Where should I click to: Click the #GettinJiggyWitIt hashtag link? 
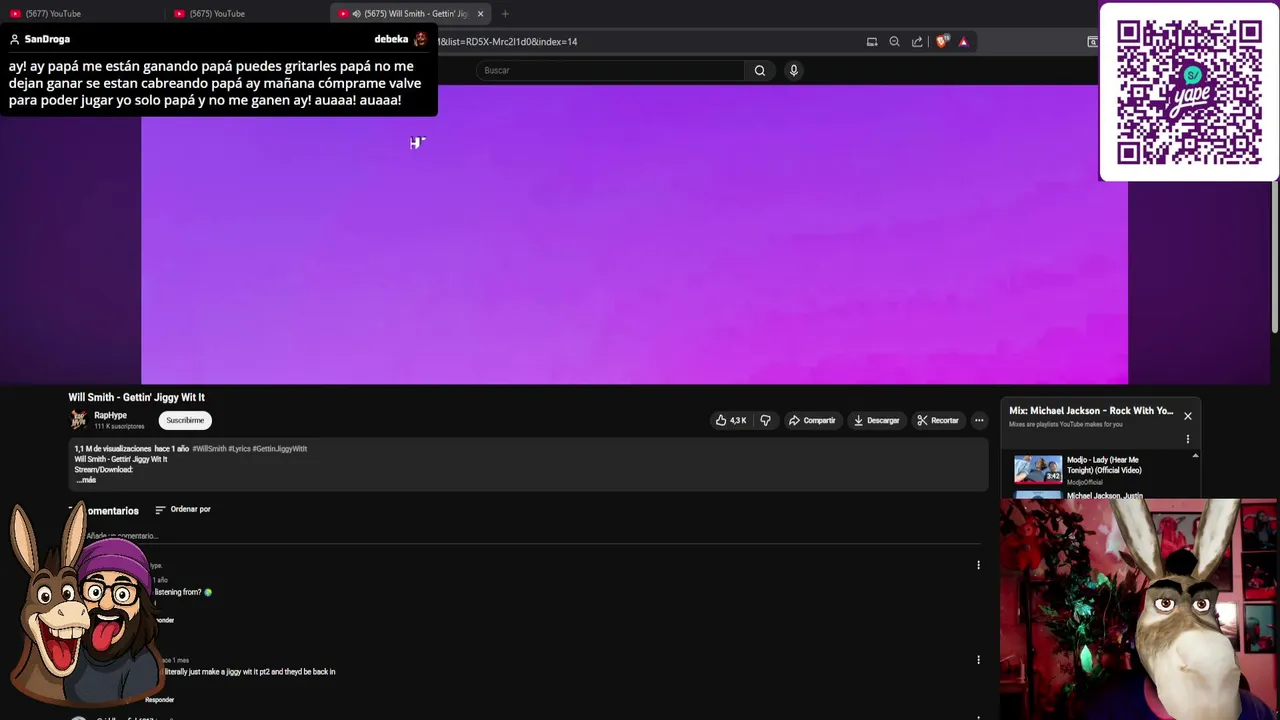tap(279, 449)
